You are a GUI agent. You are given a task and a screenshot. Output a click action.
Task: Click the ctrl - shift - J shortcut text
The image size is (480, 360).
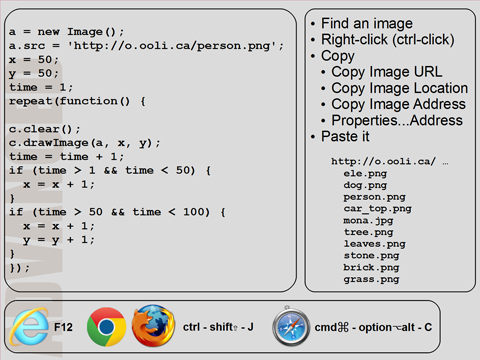coord(218,327)
